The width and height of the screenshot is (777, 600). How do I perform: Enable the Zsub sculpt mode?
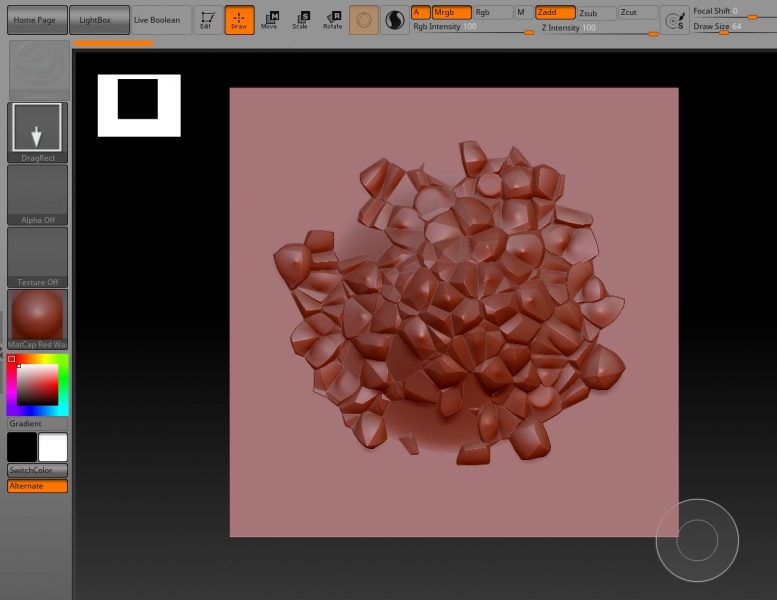click(x=596, y=13)
